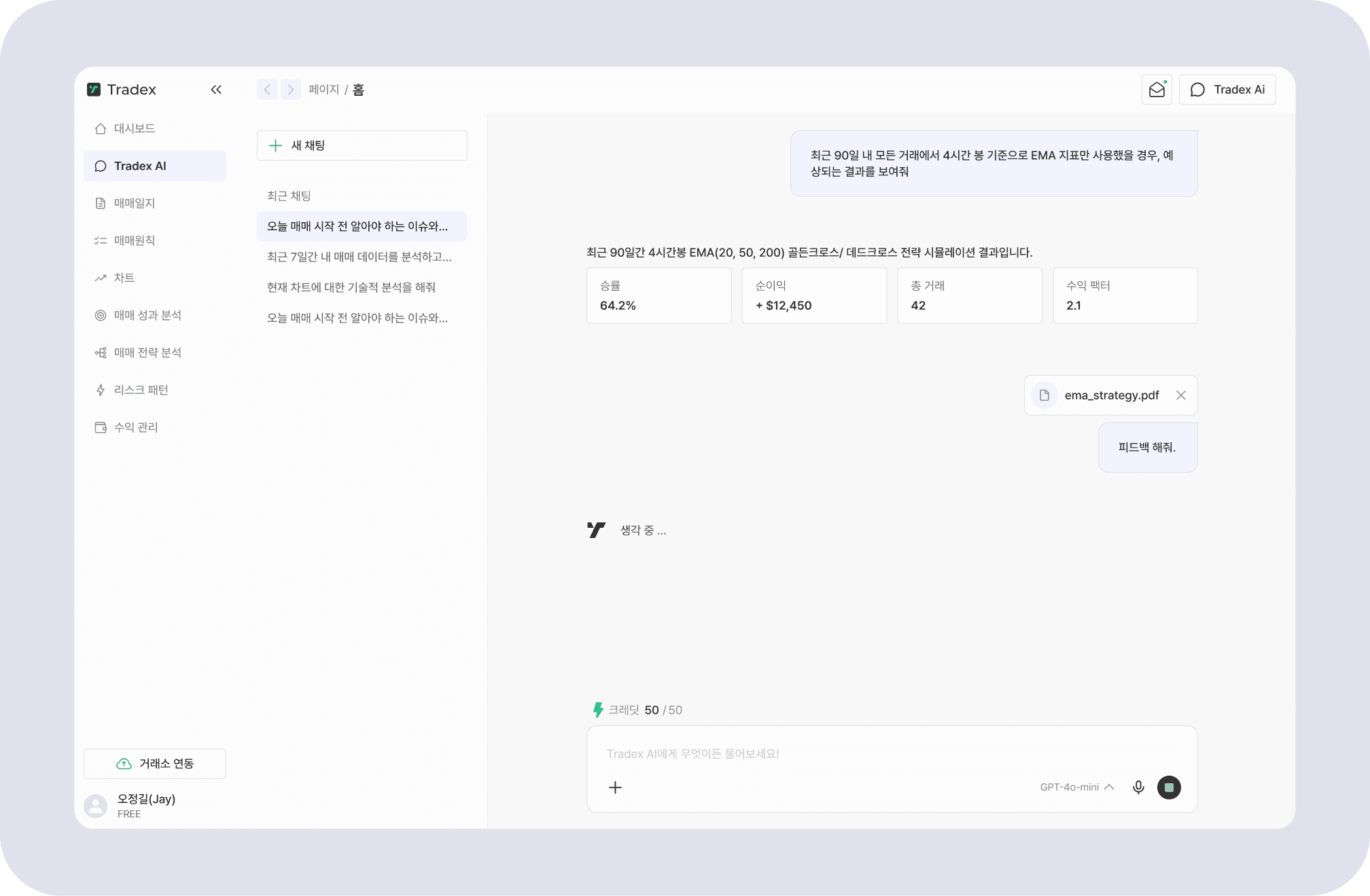Click the Tradex logo icon
Image resolution: width=1370 pixels, height=896 pixels.
coord(94,90)
